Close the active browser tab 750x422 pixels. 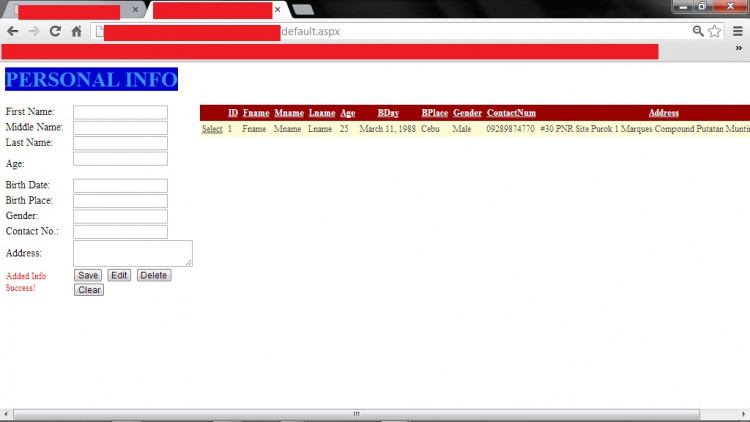tap(277, 10)
